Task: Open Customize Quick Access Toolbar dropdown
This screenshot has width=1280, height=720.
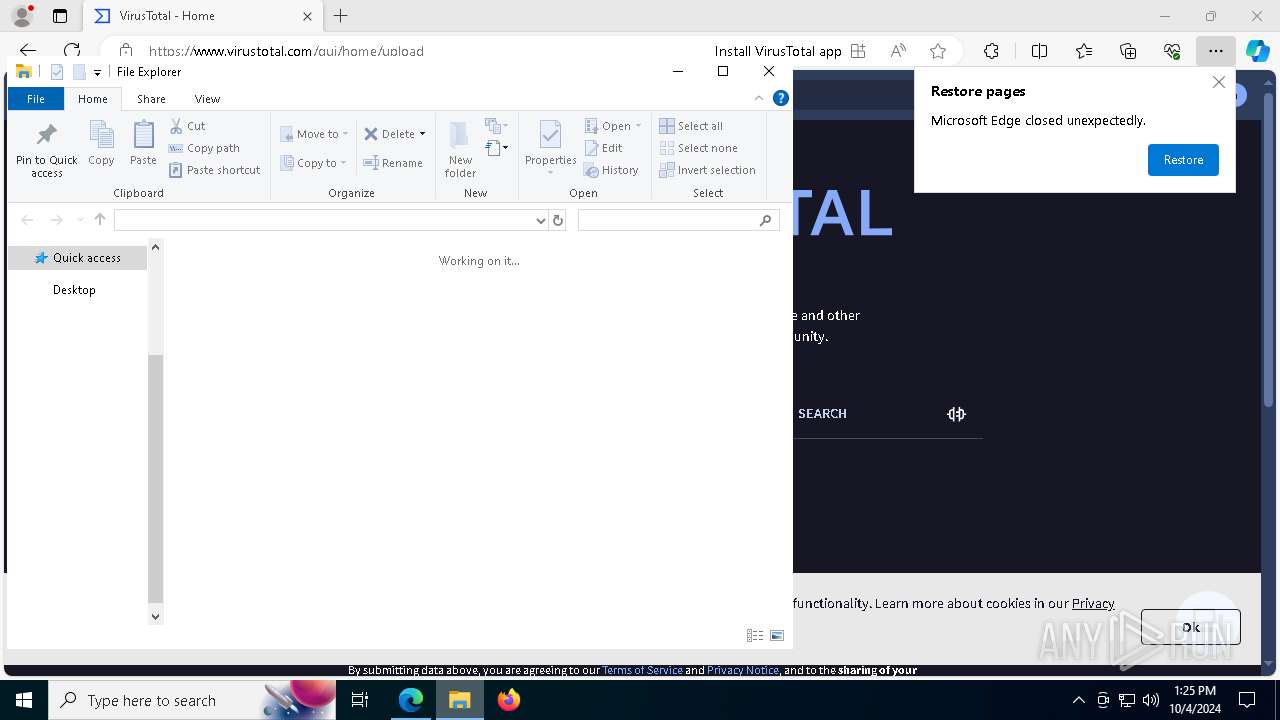Action: tap(97, 72)
